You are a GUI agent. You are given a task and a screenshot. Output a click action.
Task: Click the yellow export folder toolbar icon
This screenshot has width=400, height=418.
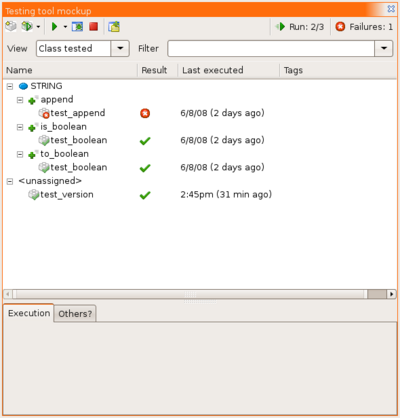pyautogui.click(x=114, y=26)
